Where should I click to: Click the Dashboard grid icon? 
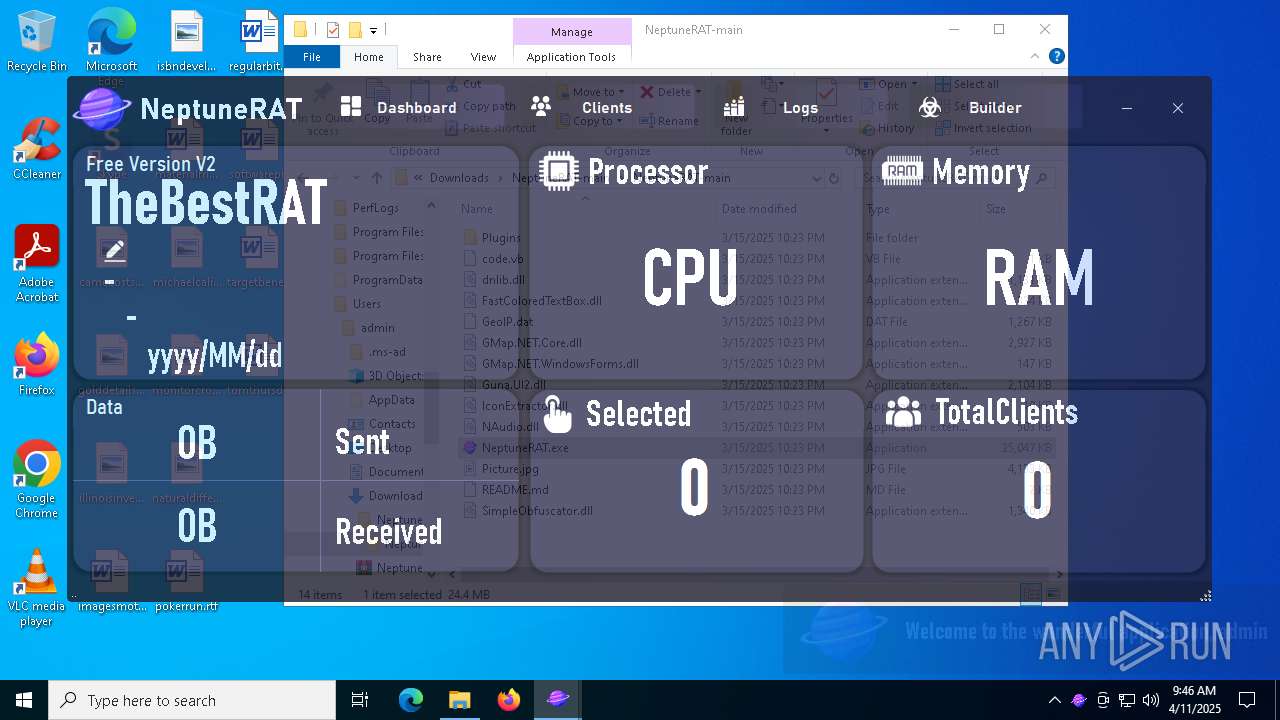pos(351,107)
